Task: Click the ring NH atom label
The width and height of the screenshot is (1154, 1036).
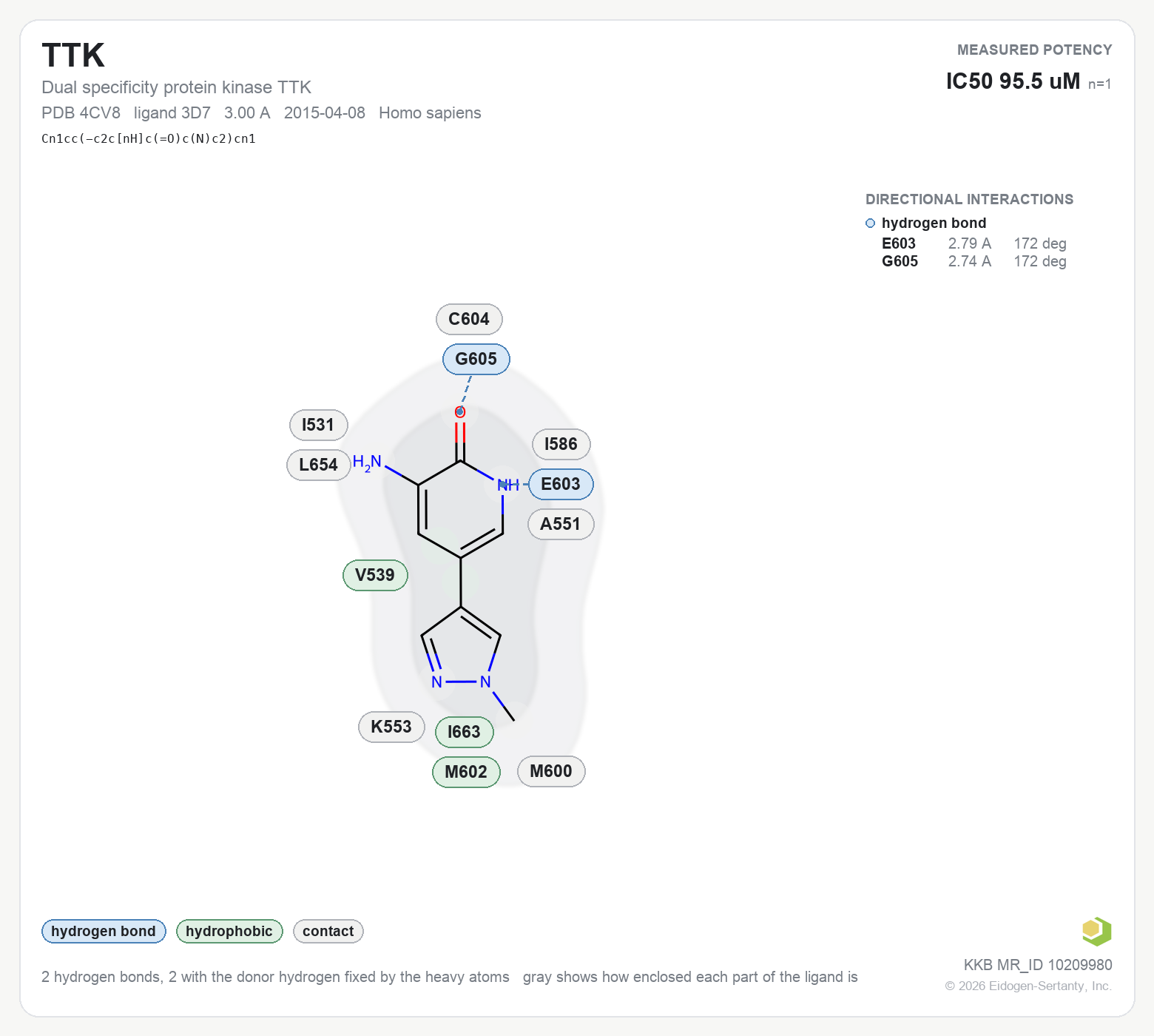Action: 508,485
